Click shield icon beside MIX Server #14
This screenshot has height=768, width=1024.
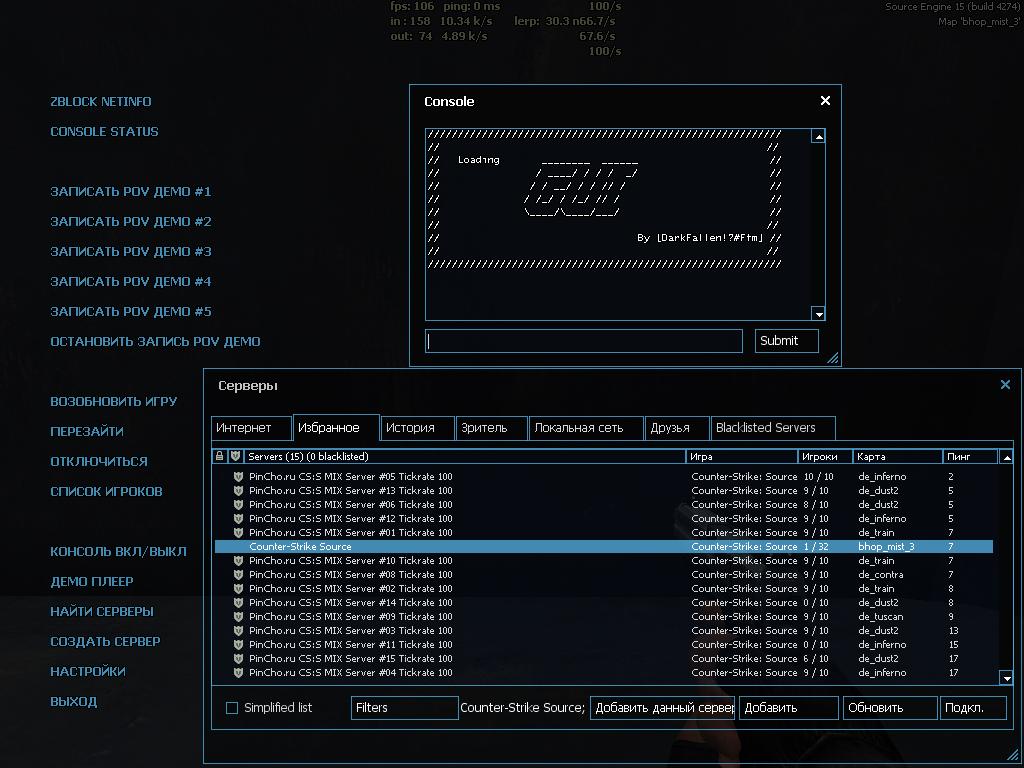[x=238, y=603]
